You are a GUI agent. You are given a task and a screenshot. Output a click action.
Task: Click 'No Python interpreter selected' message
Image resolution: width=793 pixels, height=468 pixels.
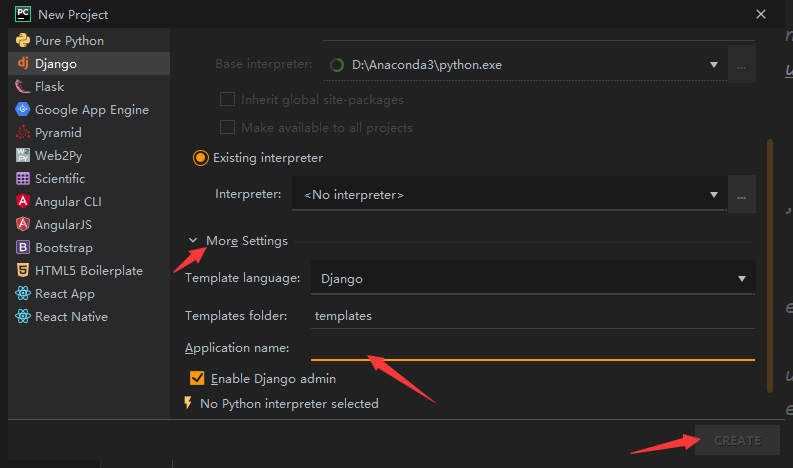(x=289, y=403)
